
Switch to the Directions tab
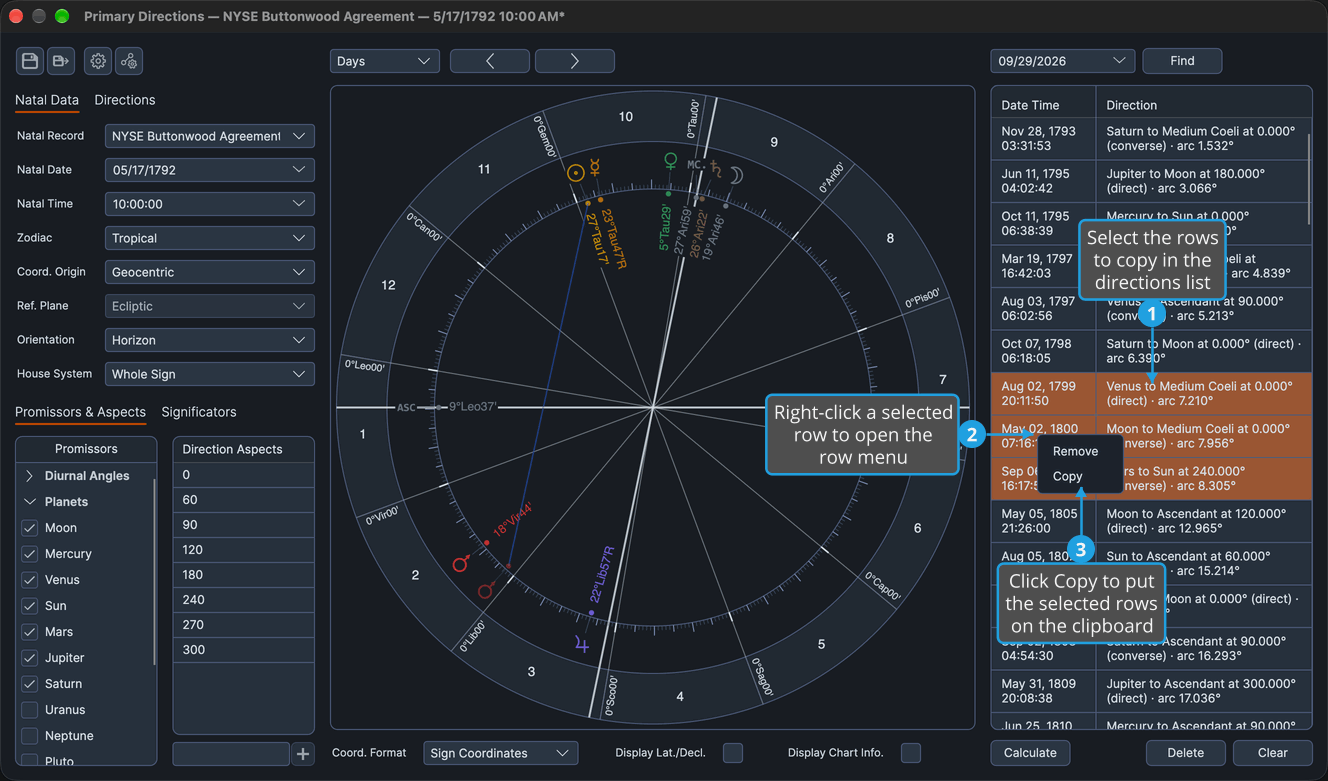[x=125, y=100]
